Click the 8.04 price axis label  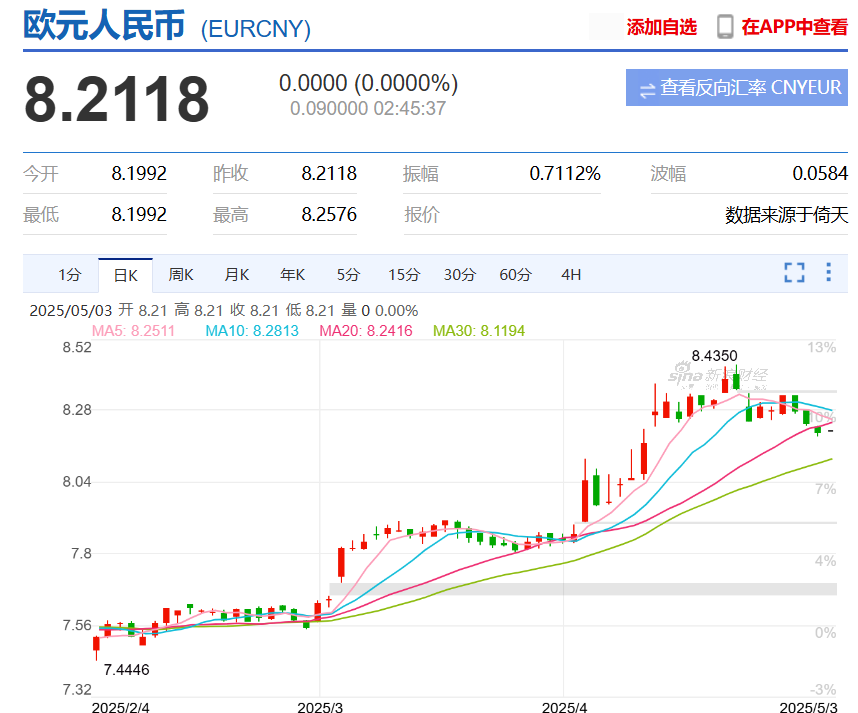tap(77, 482)
